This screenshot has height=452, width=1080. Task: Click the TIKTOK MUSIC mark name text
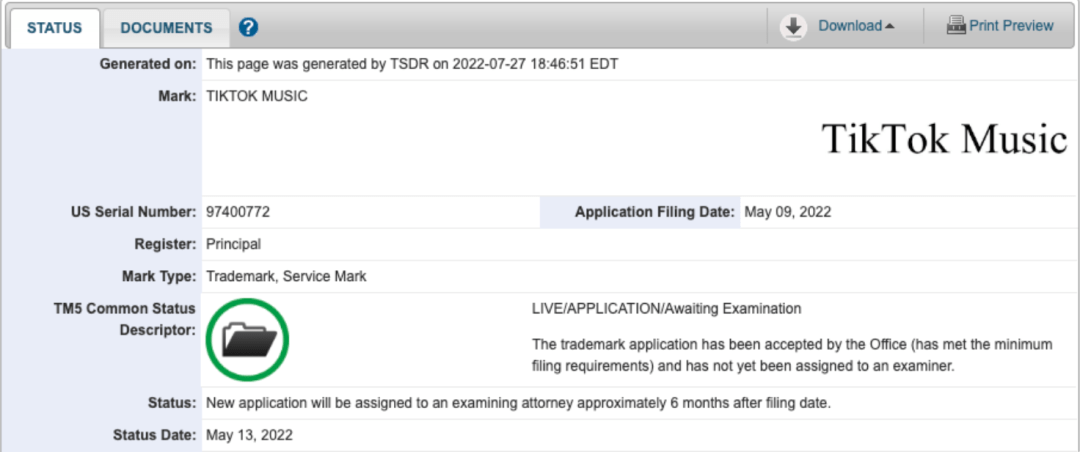pyautogui.click(x=257, y=96)
